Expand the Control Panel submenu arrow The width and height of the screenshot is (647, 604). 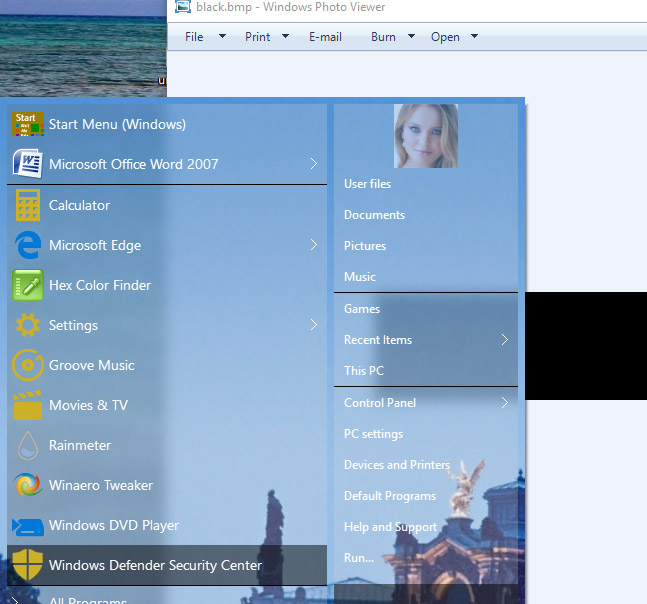tap(504, 403)
